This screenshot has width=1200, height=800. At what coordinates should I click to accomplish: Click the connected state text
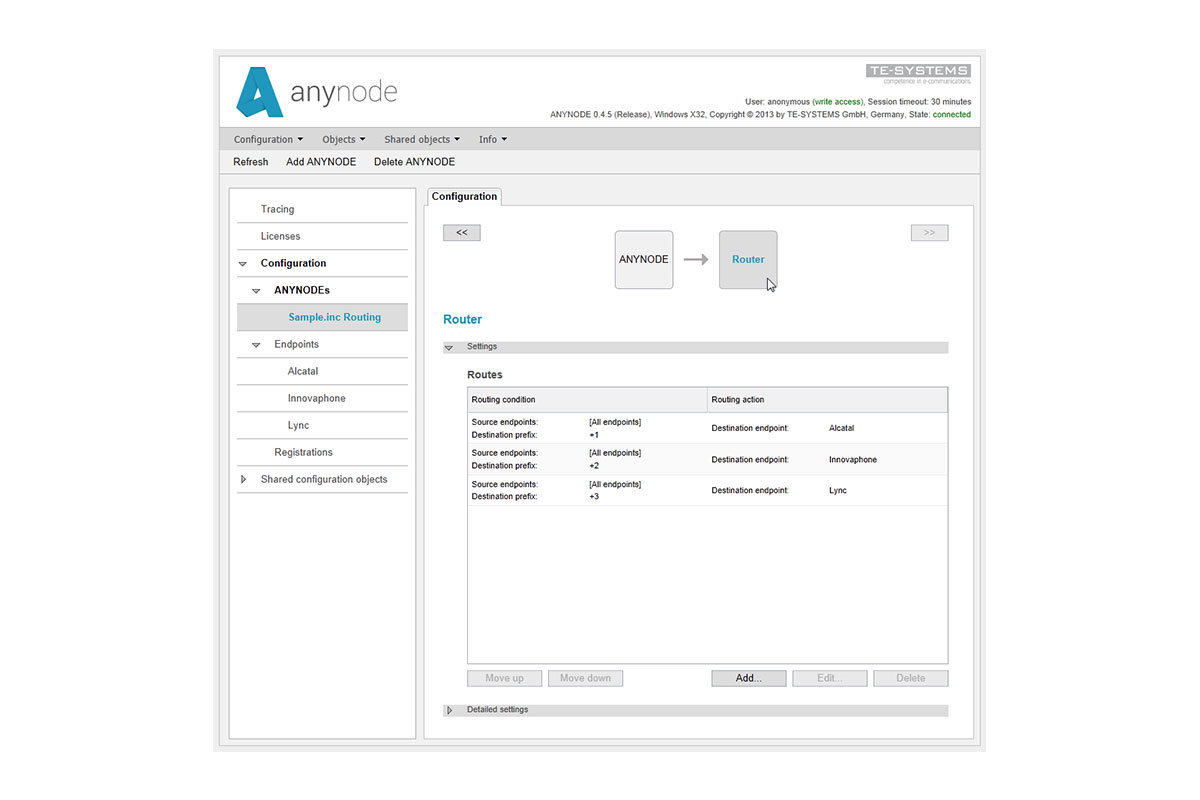coord(952,115)
